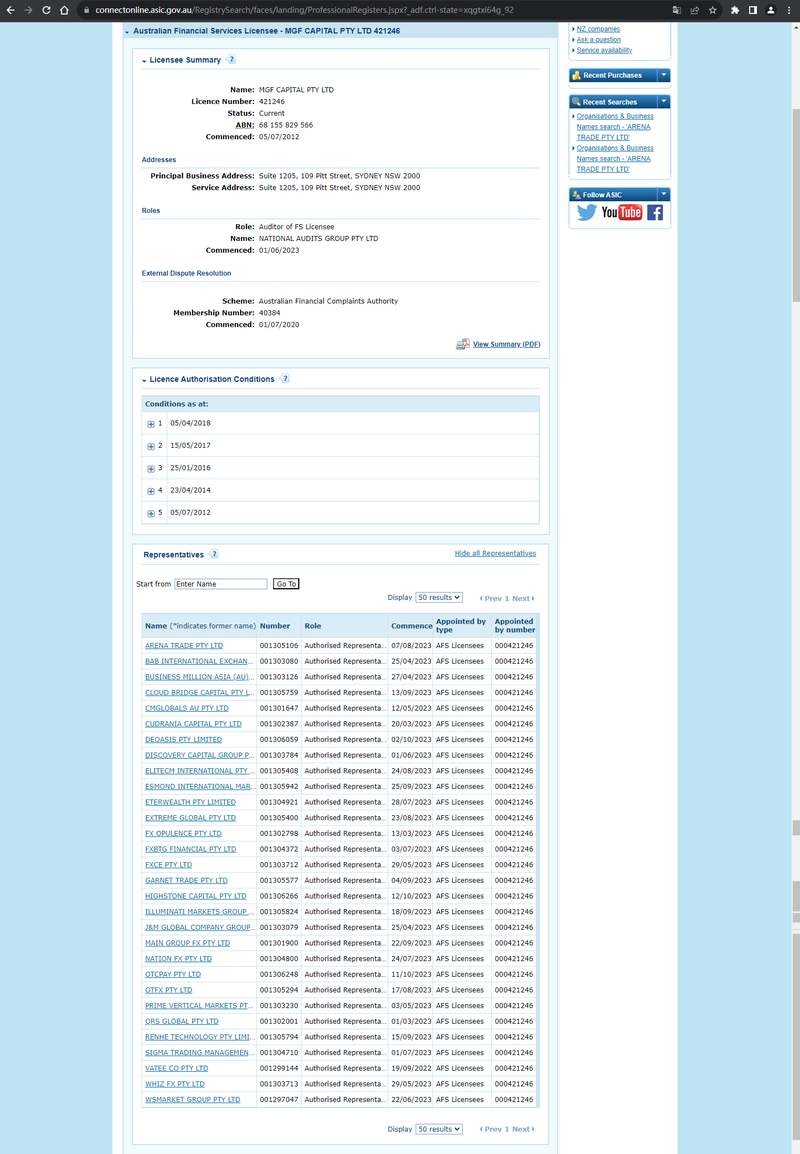Open ASIC YouTube channel icon
Viewport: 800px width, 1154px height.
622,213
